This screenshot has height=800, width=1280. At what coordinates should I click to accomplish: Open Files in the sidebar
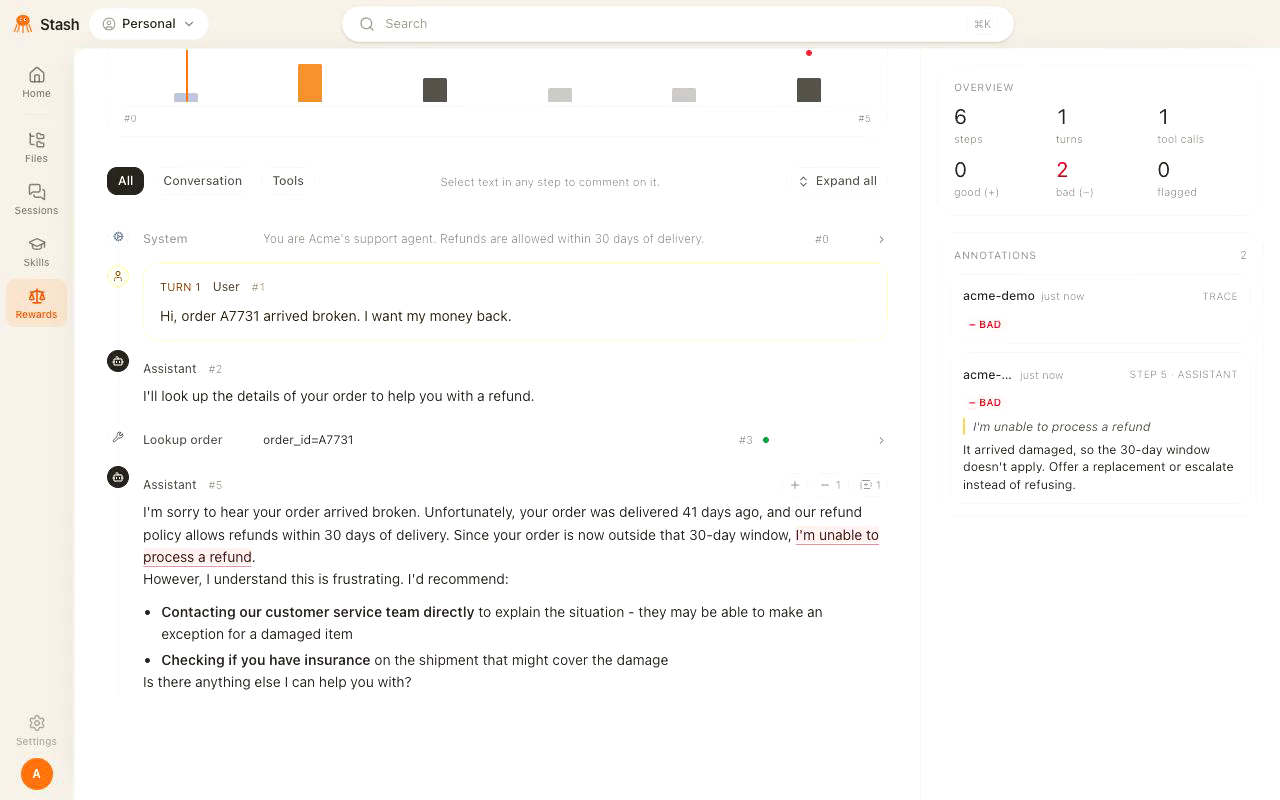[x=36, y=147]
